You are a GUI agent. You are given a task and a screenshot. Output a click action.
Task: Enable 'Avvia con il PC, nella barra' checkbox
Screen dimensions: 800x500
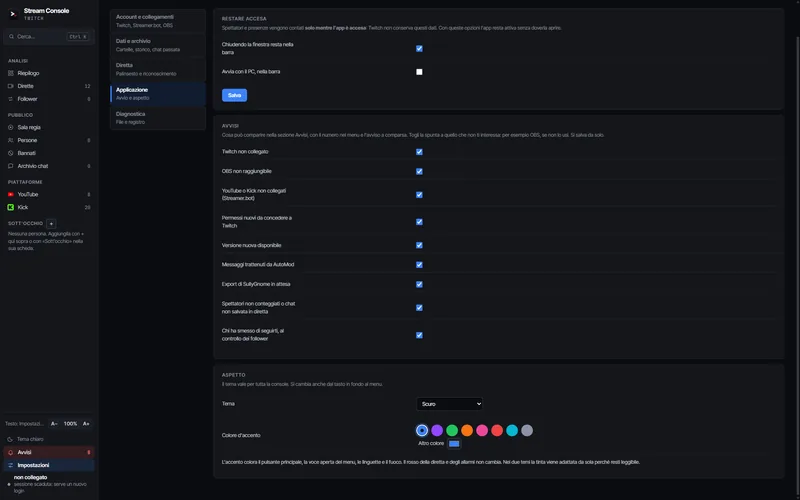click(x=419, y=72)
